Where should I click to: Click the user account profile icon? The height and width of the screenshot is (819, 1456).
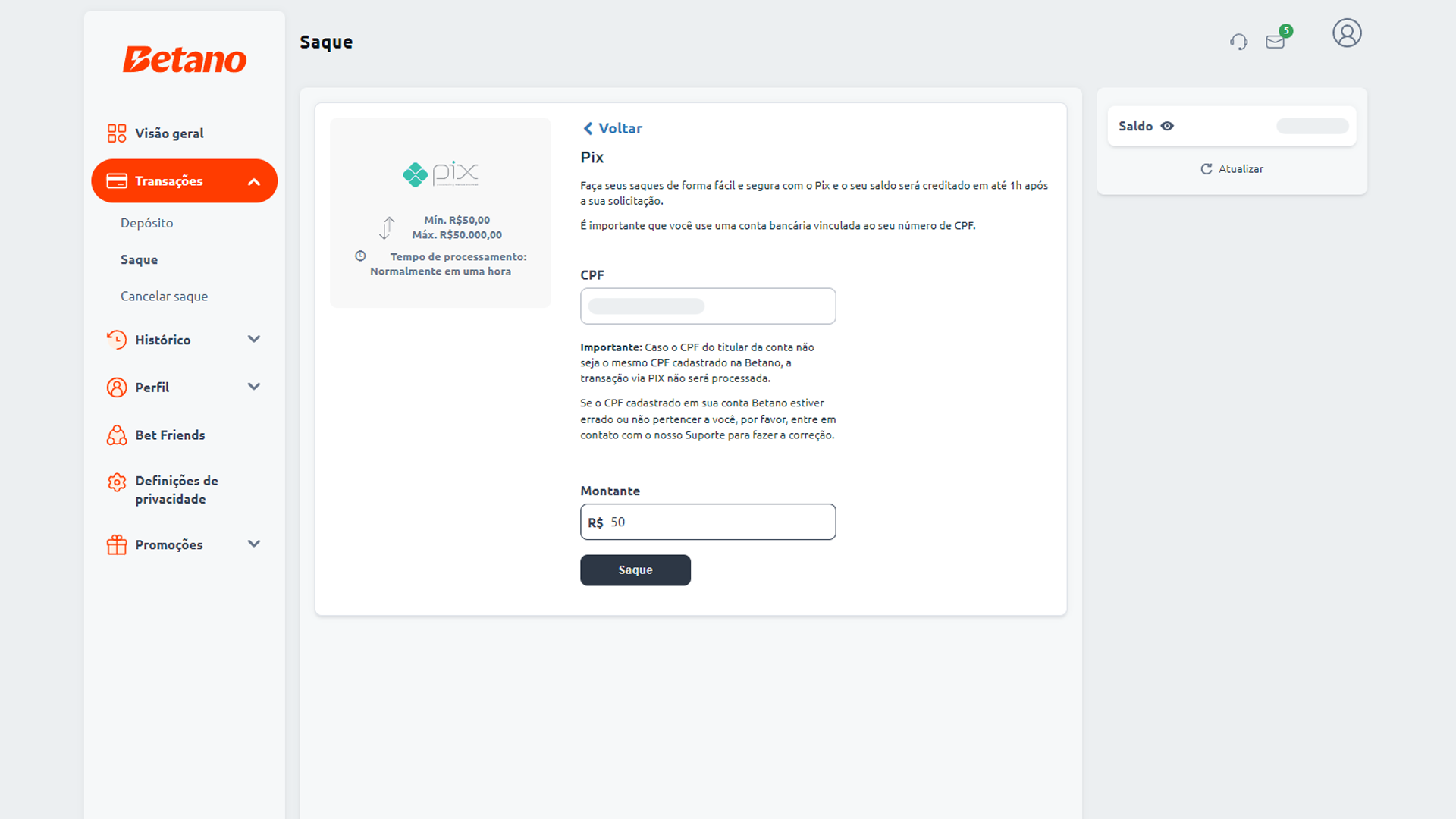pos(1345,33)
